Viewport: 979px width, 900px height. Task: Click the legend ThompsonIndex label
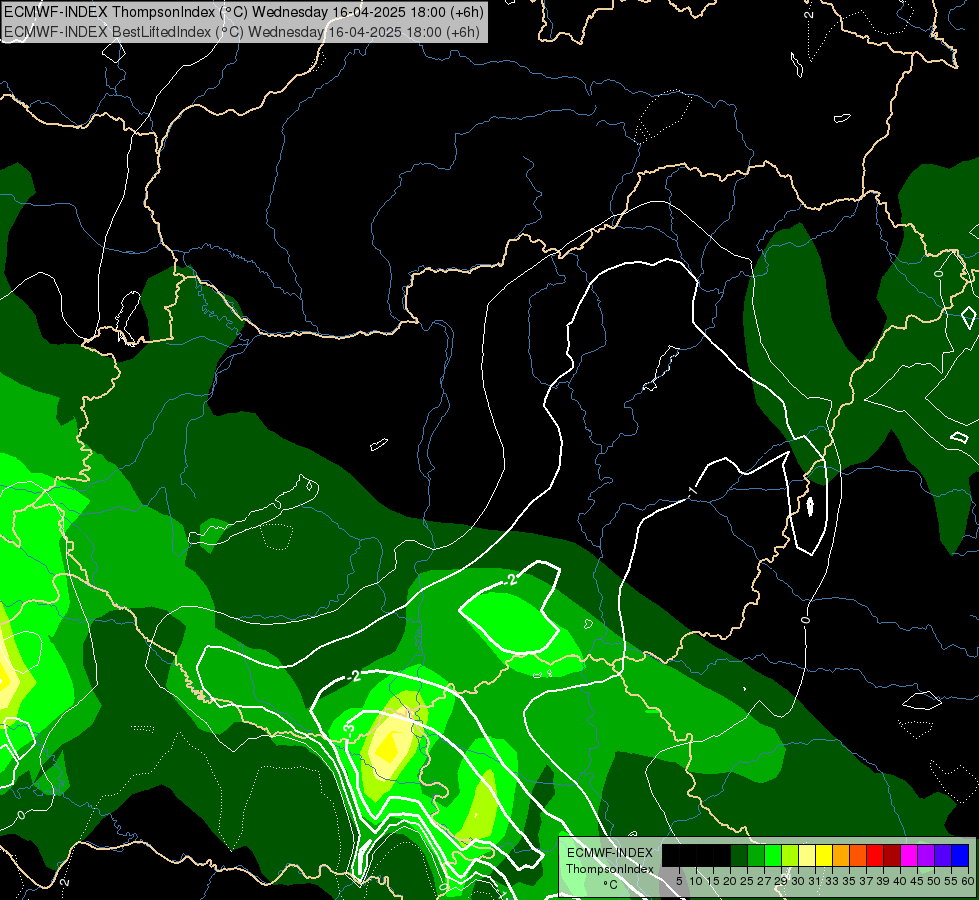(610, 869)
